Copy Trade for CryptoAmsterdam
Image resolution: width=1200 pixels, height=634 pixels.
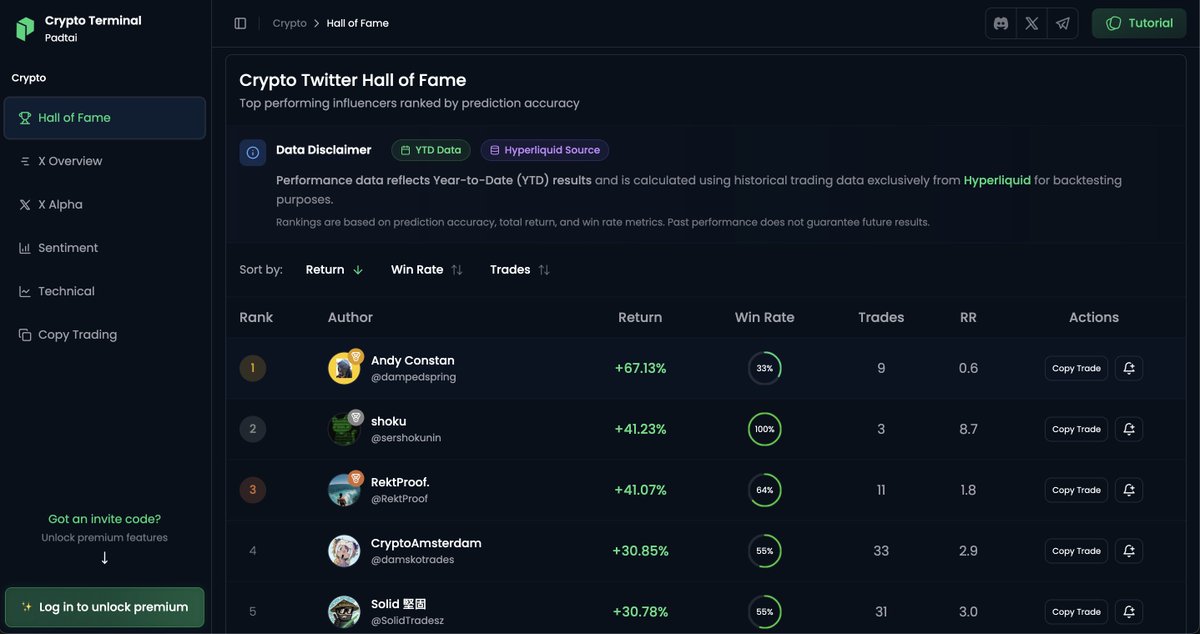pyautogui.click(x=1076, y=551)
